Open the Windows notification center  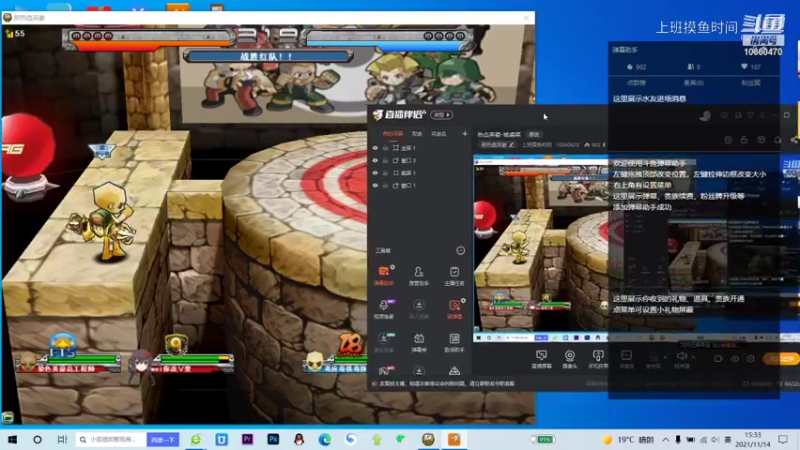point(783,439)
